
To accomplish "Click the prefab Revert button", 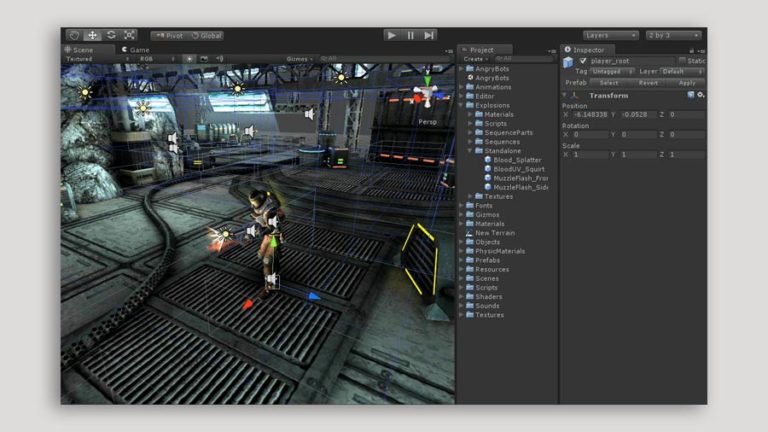I will click(648, 82).
